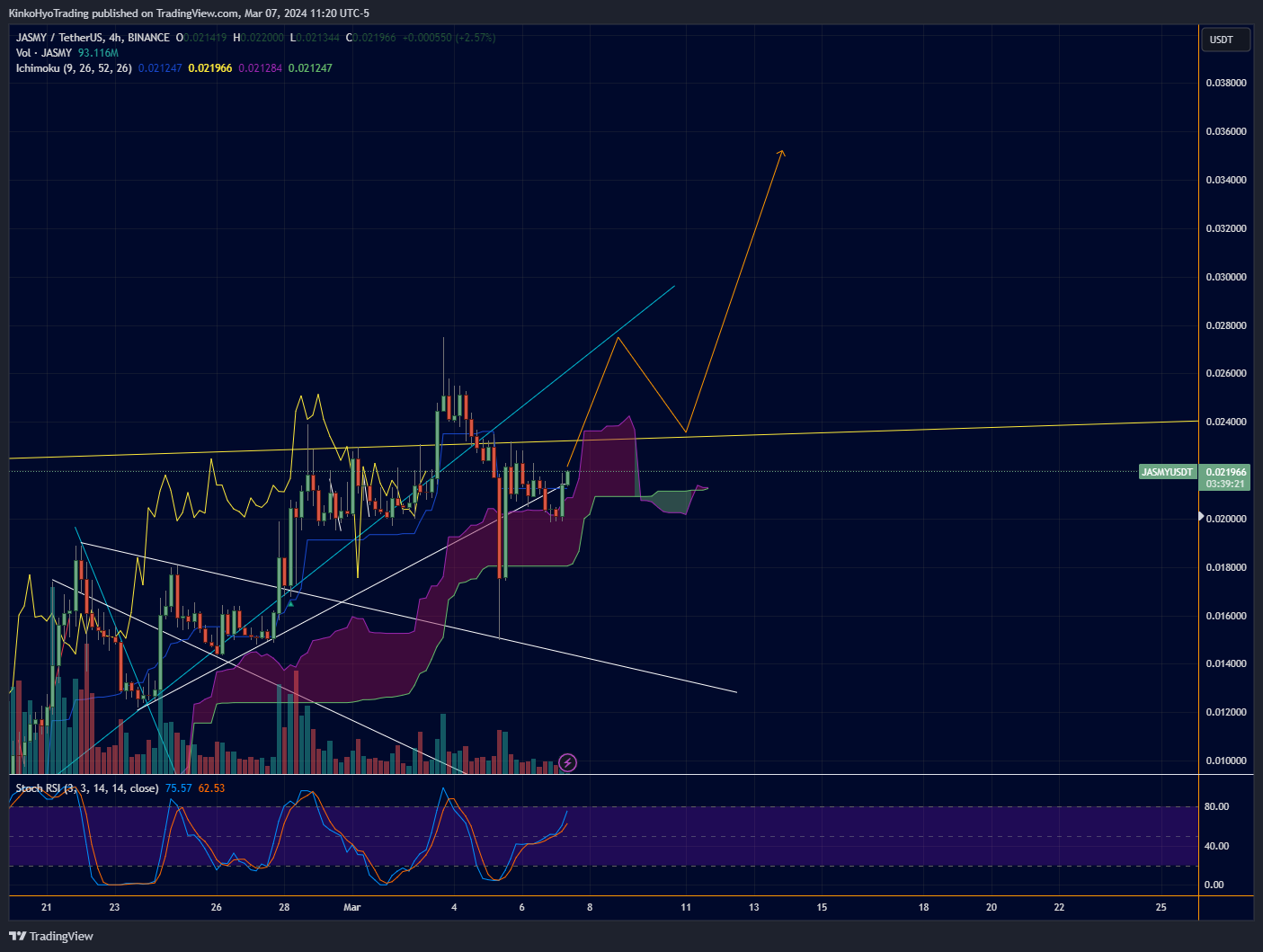Click date 11 on the time axis
The image size is (1263, 952).
686,907
